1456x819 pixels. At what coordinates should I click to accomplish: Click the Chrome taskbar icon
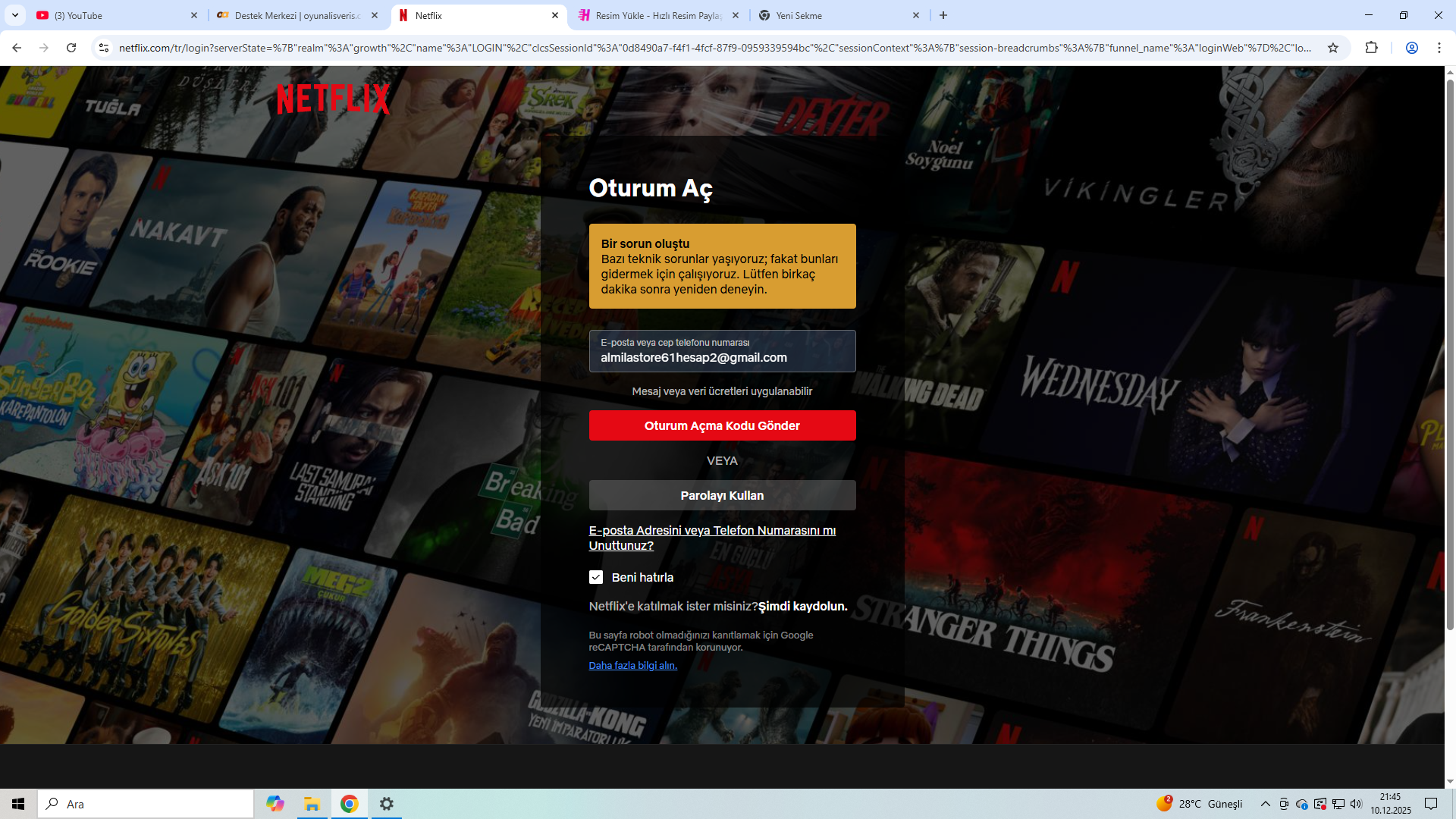click(349, 804)
